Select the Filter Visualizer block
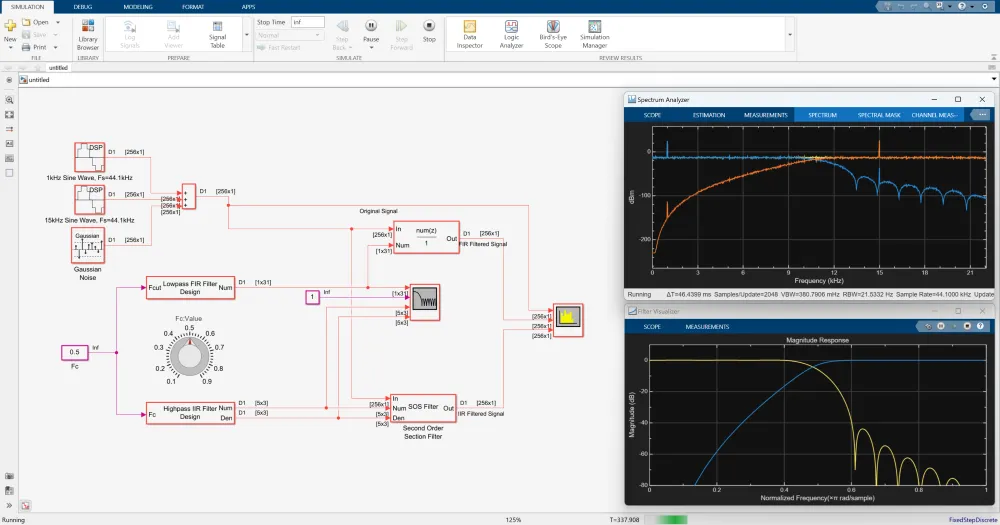 point(425,302)
